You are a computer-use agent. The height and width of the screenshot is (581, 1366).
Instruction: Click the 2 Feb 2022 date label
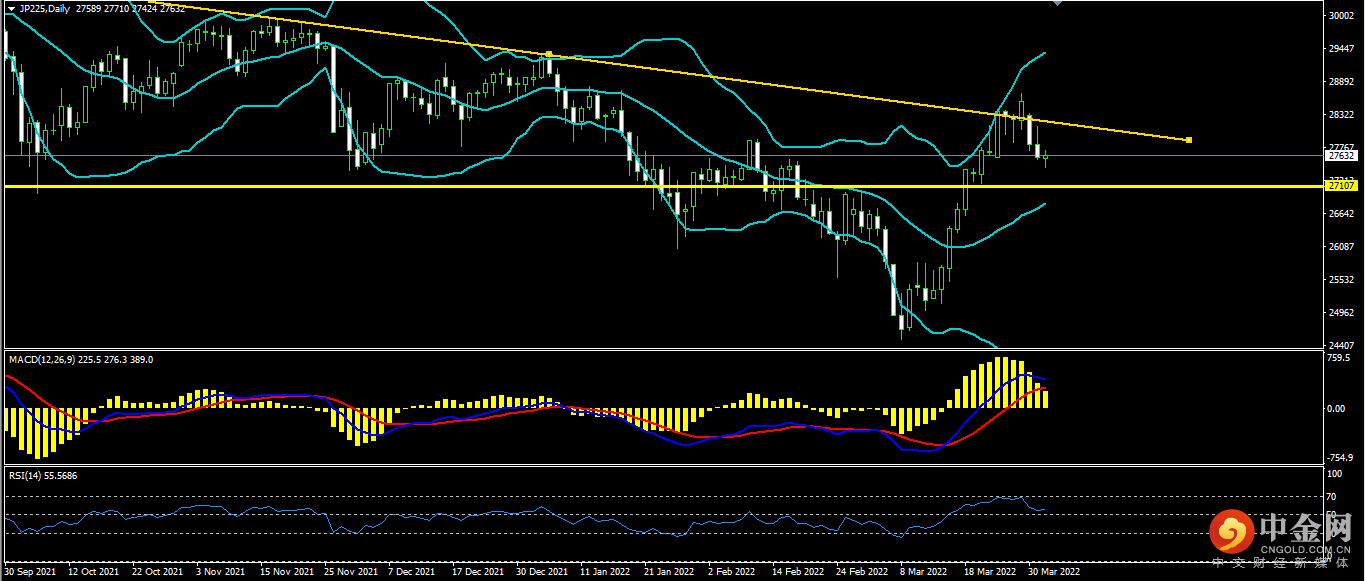point(731,573)
